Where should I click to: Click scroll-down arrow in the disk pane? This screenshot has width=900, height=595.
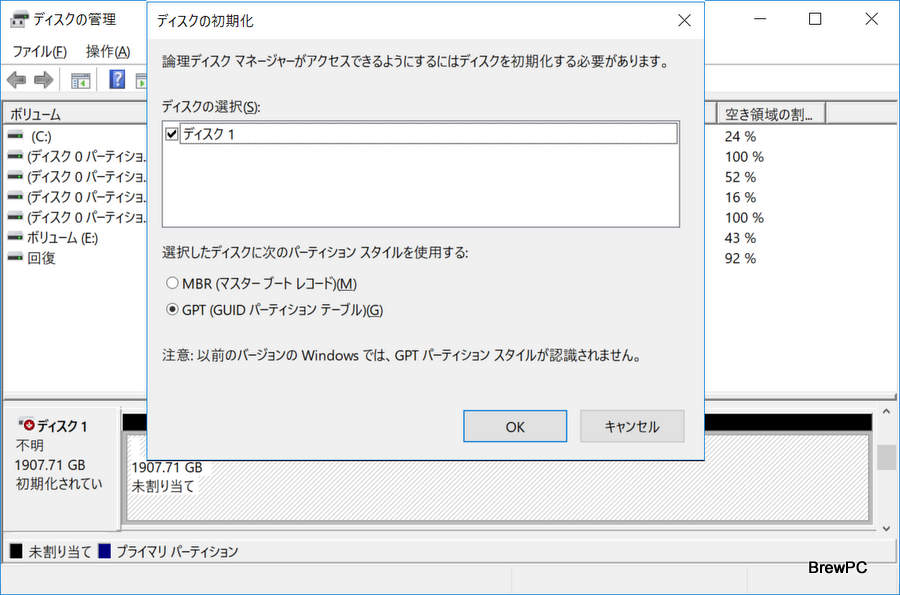(886, 526)
